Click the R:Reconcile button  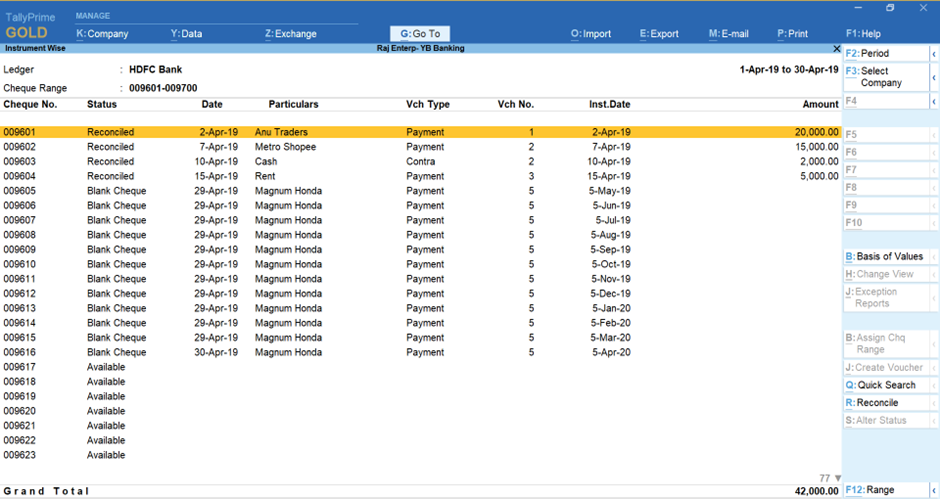point(886,402)
